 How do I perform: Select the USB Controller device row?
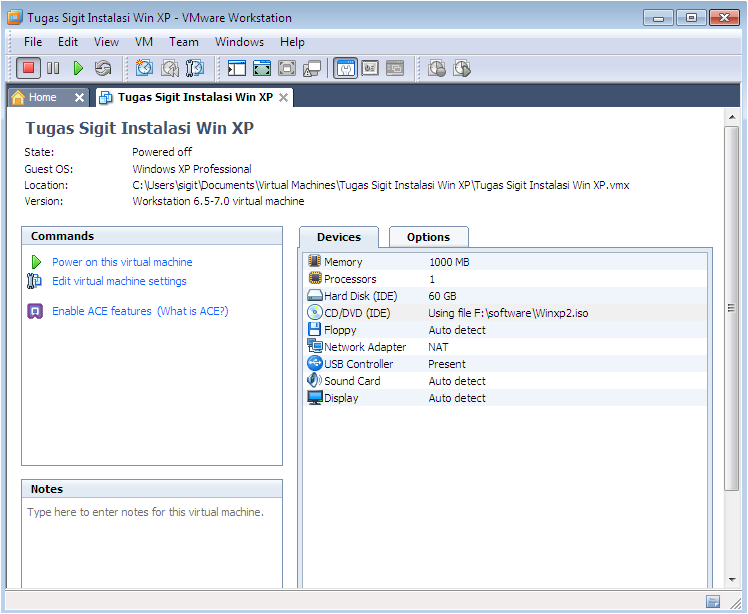click(x=506, y=364)
